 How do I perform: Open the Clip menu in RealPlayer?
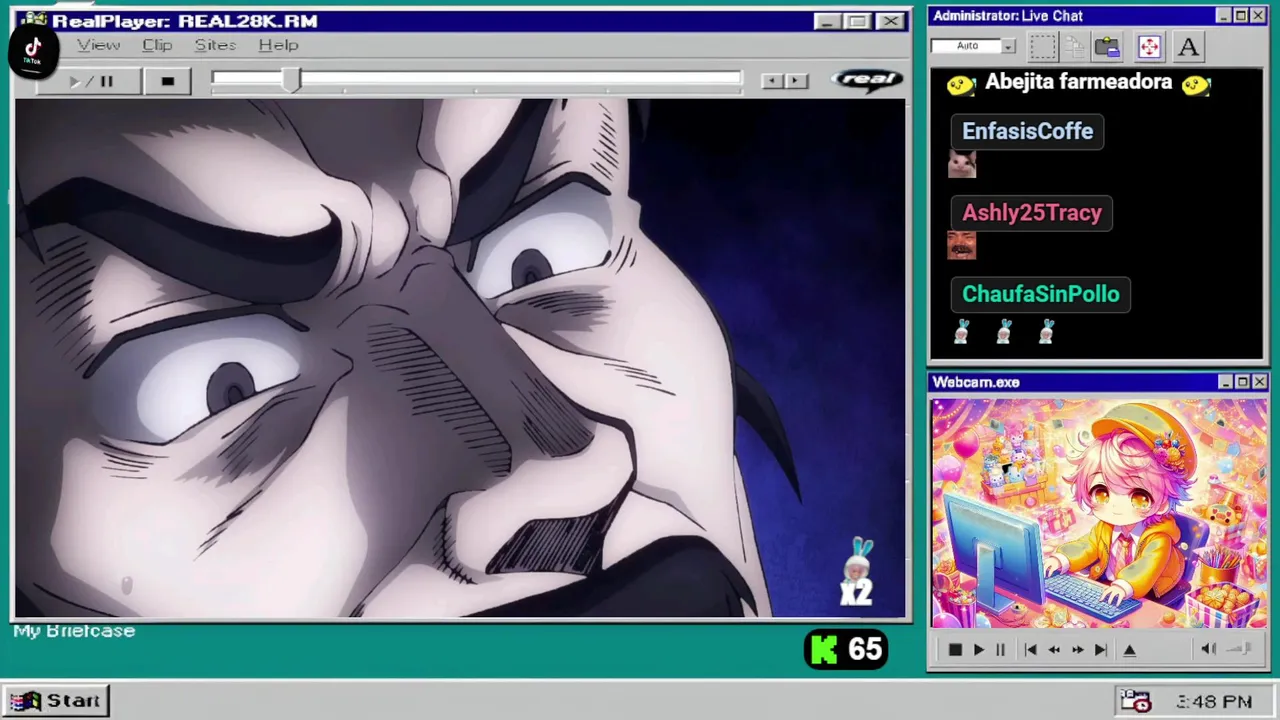(157, 45)
